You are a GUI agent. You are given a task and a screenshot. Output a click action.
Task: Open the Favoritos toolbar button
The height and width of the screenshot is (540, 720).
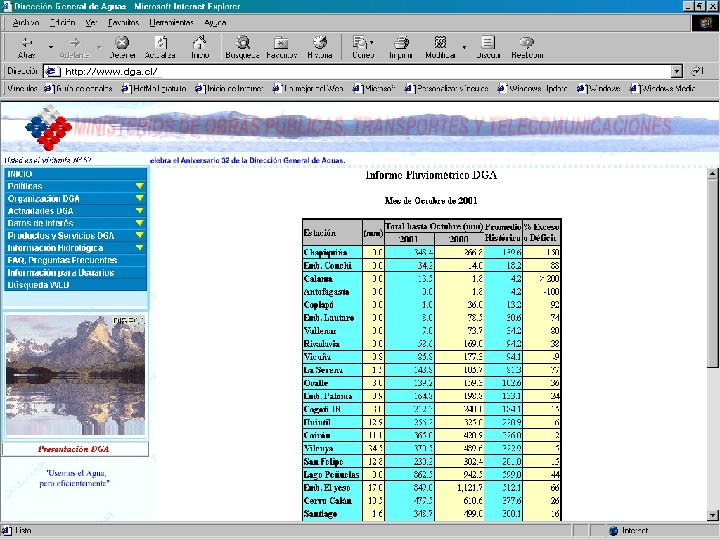coord(281,47)
